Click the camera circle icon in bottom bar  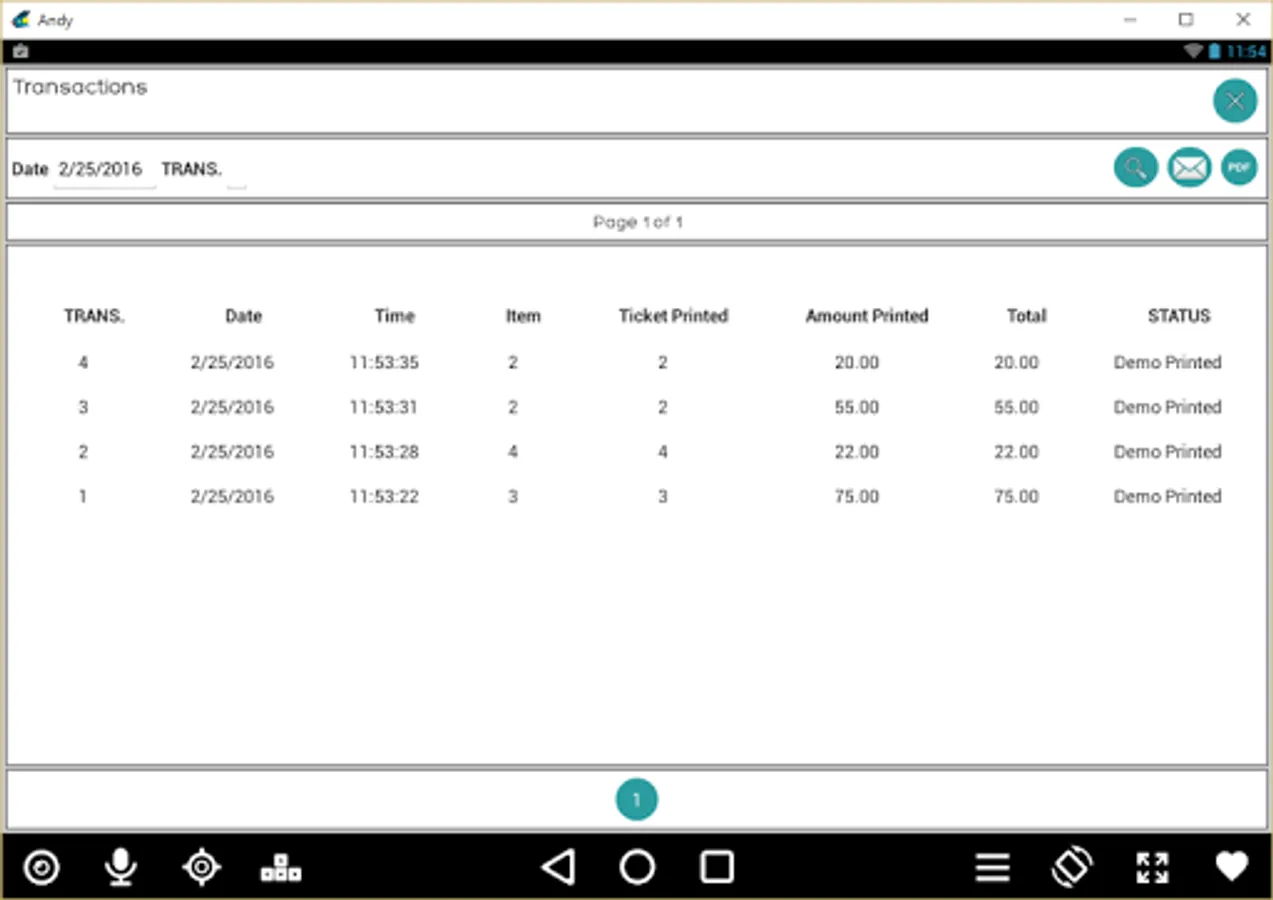click(x=41, y=867)
